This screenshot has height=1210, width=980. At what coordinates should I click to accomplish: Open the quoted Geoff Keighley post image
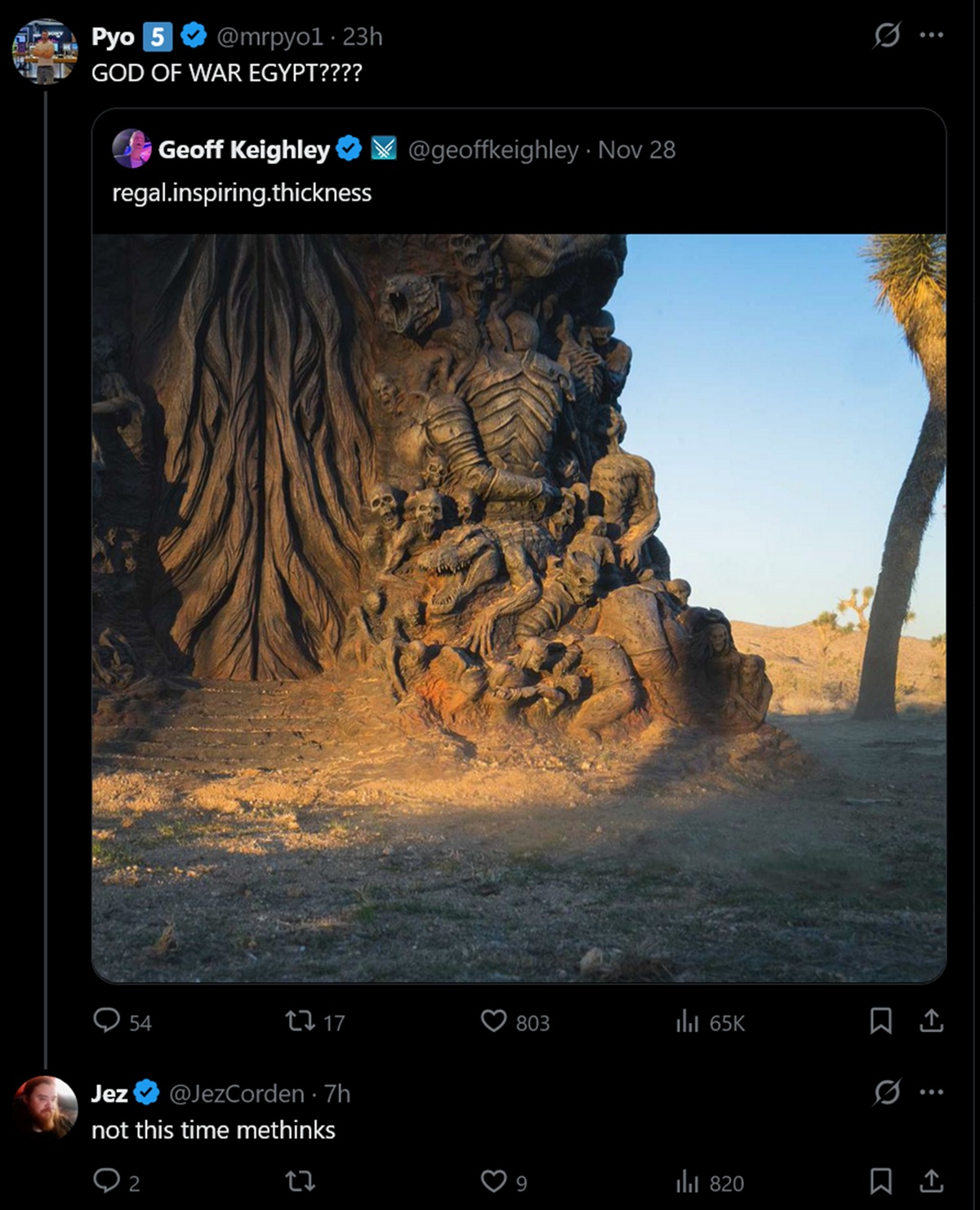[519, 608]
